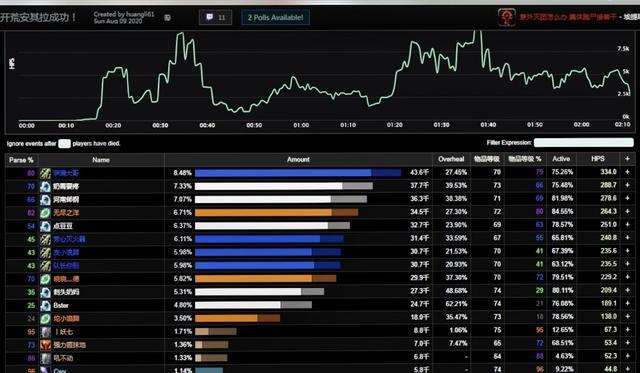Screen dimensions: 640x373
Task: Click the class icon in the 1.71% row
Action: [45, 332]
